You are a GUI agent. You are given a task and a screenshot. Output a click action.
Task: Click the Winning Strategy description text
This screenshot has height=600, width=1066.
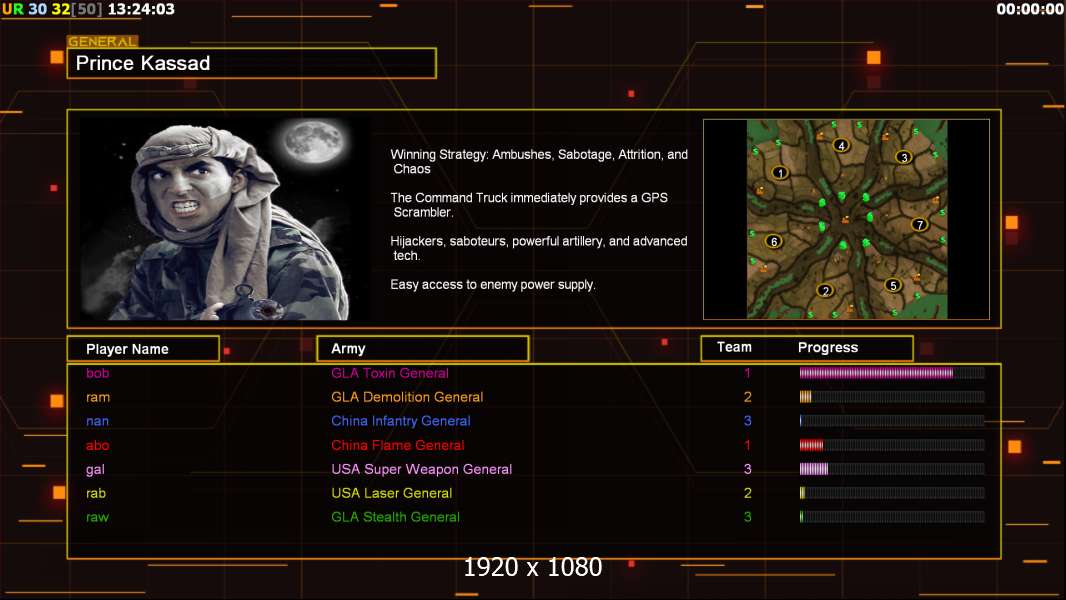pos(539,162)
